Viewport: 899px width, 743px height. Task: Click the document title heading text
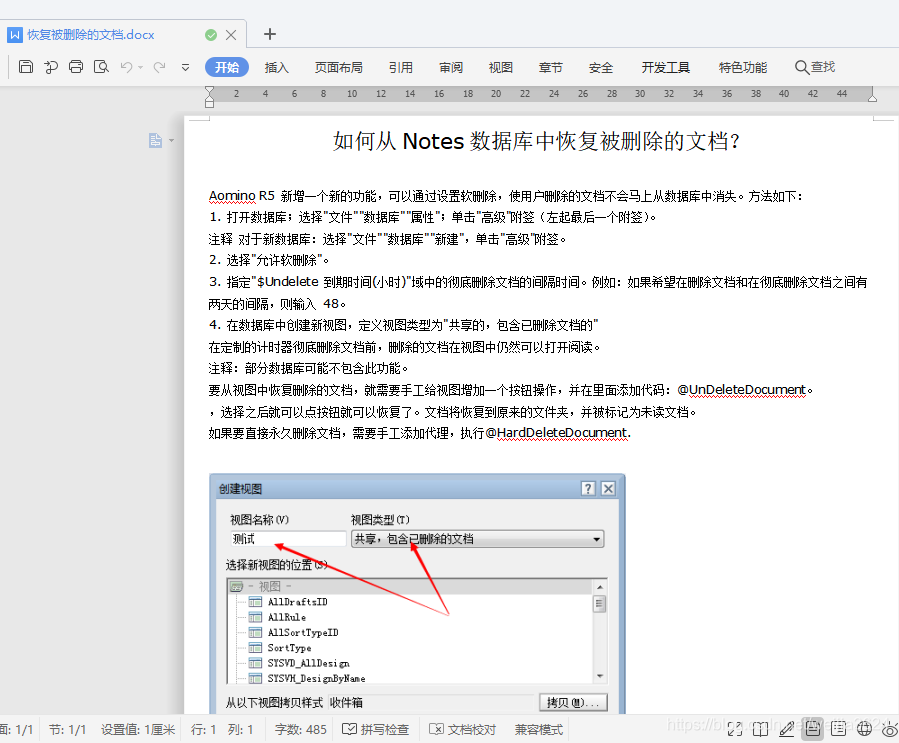pyautogui.click(x=536, y=141)
